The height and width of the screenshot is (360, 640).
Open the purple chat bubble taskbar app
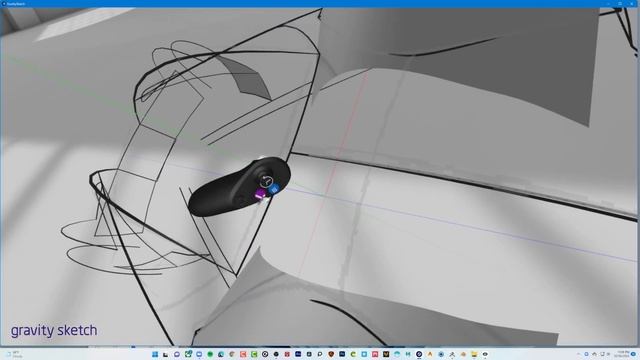pyautogui.click(x=177, y=354)
